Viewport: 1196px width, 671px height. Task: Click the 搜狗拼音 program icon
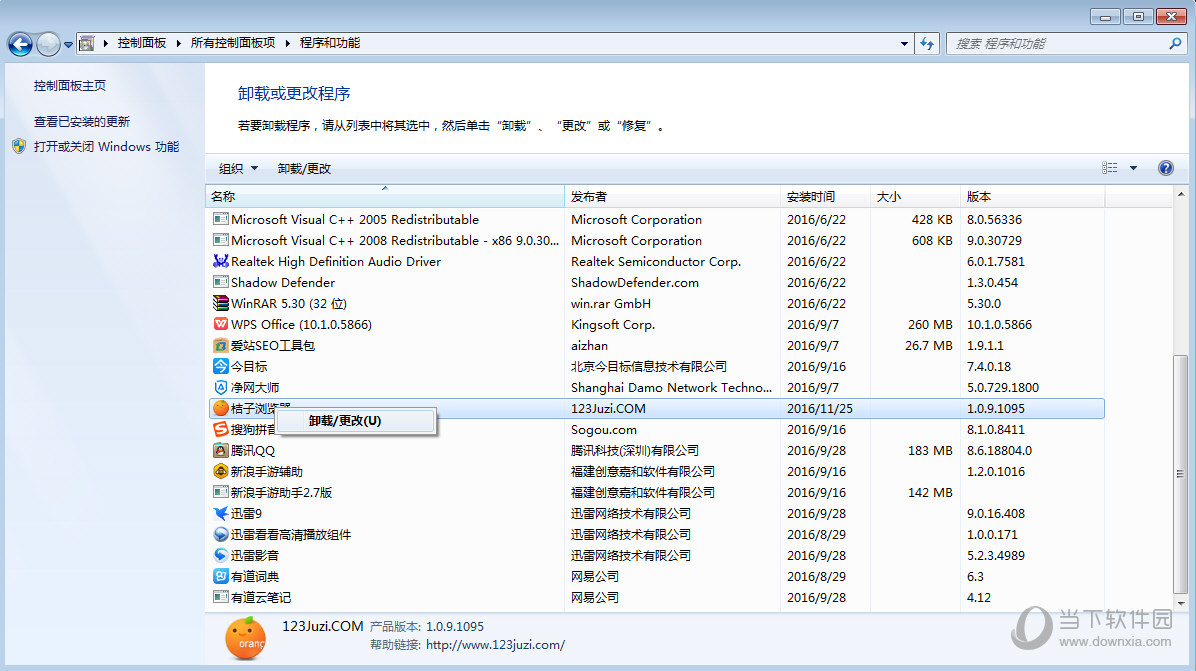(221, 429)
